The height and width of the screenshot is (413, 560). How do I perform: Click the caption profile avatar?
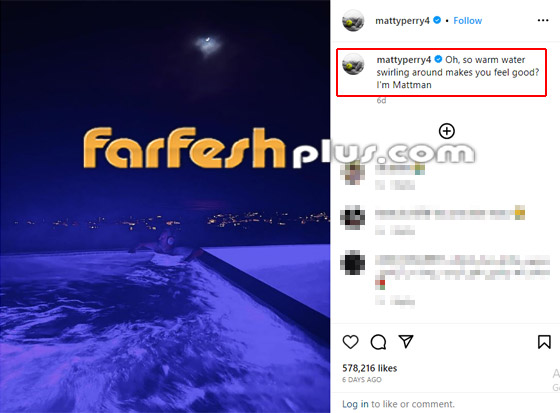click(x=353, y=64)
